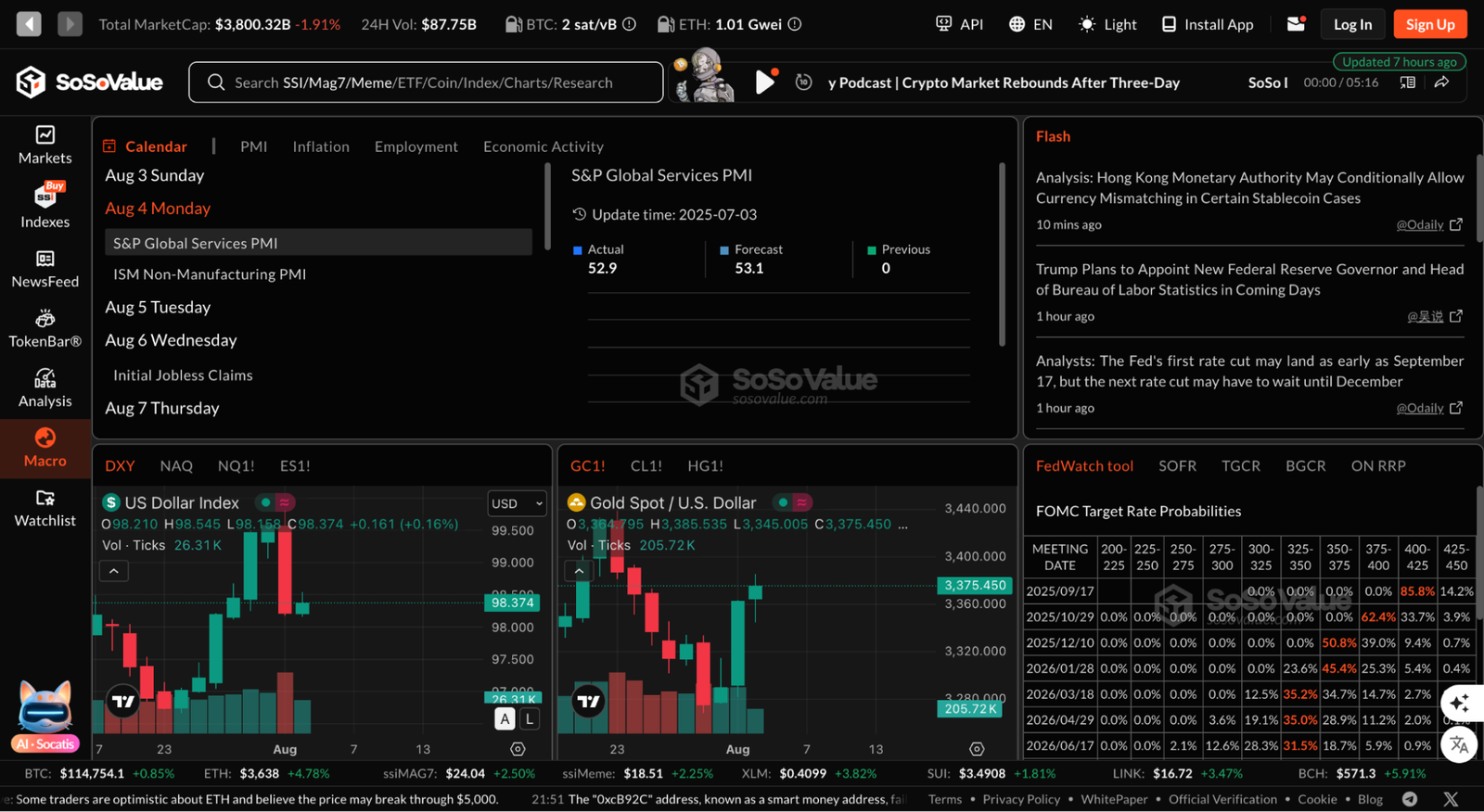This screenshot has width=1484, height=812.
Task: Switch to the Inflation tab
Action: click(321, 146)
